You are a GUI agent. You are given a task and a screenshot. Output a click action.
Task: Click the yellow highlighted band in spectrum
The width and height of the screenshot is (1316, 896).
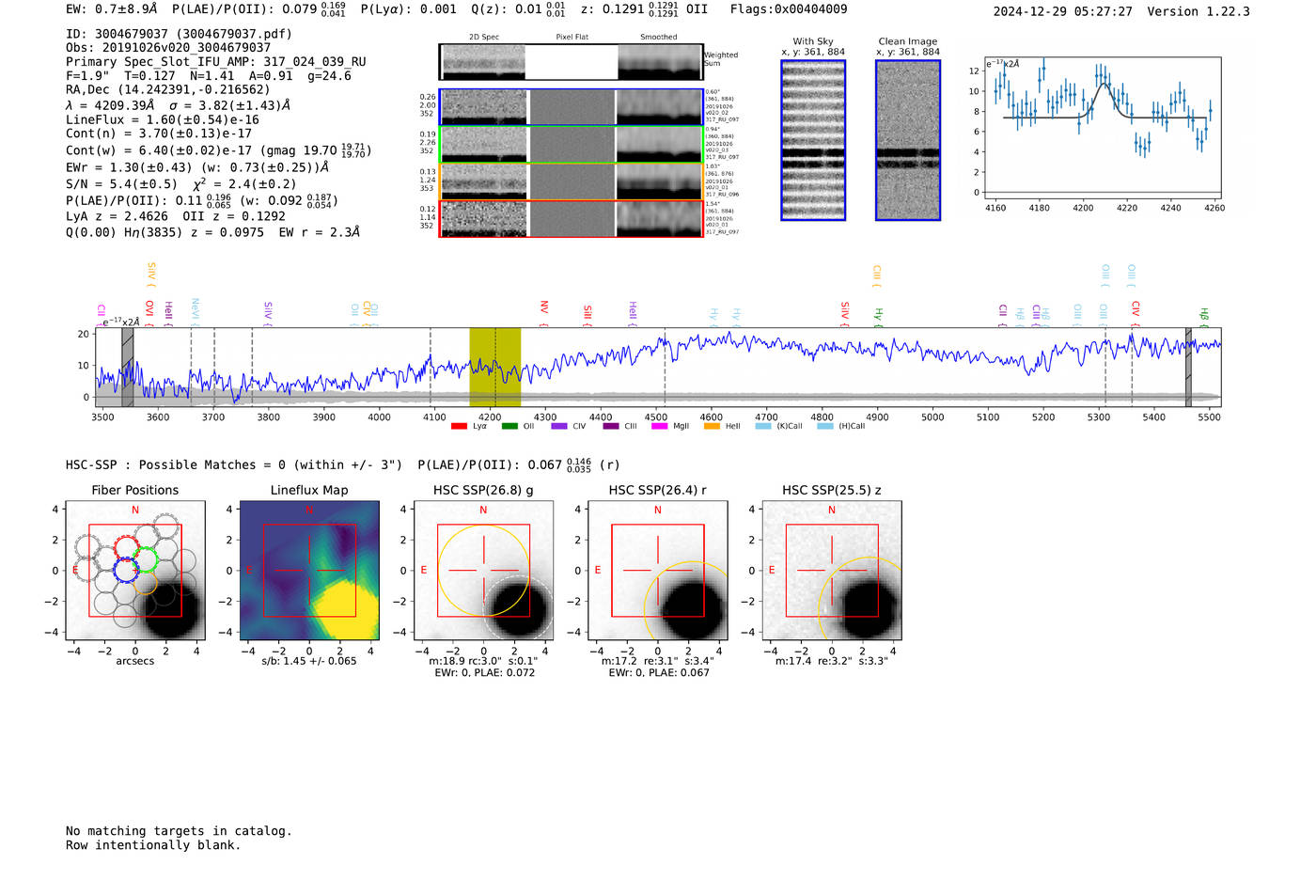tap(494, 367)
